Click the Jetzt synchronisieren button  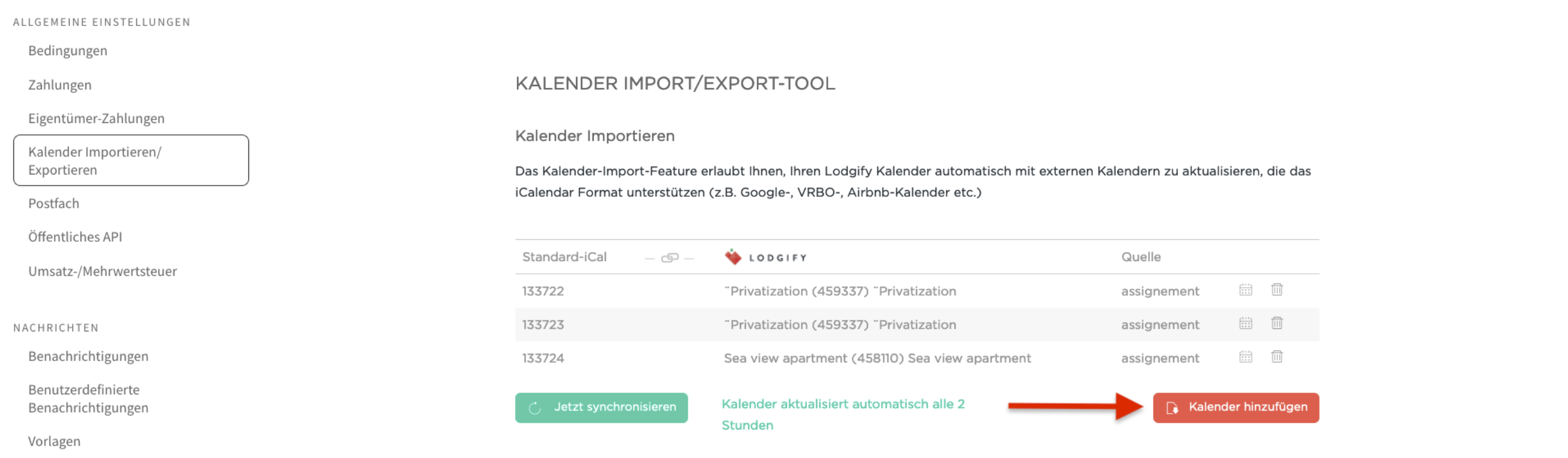601,408
